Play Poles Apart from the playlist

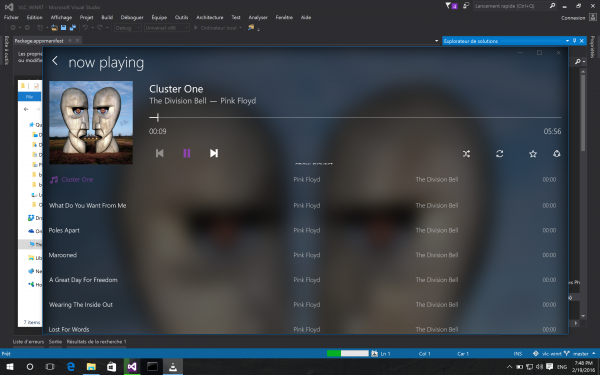(64, 230)
